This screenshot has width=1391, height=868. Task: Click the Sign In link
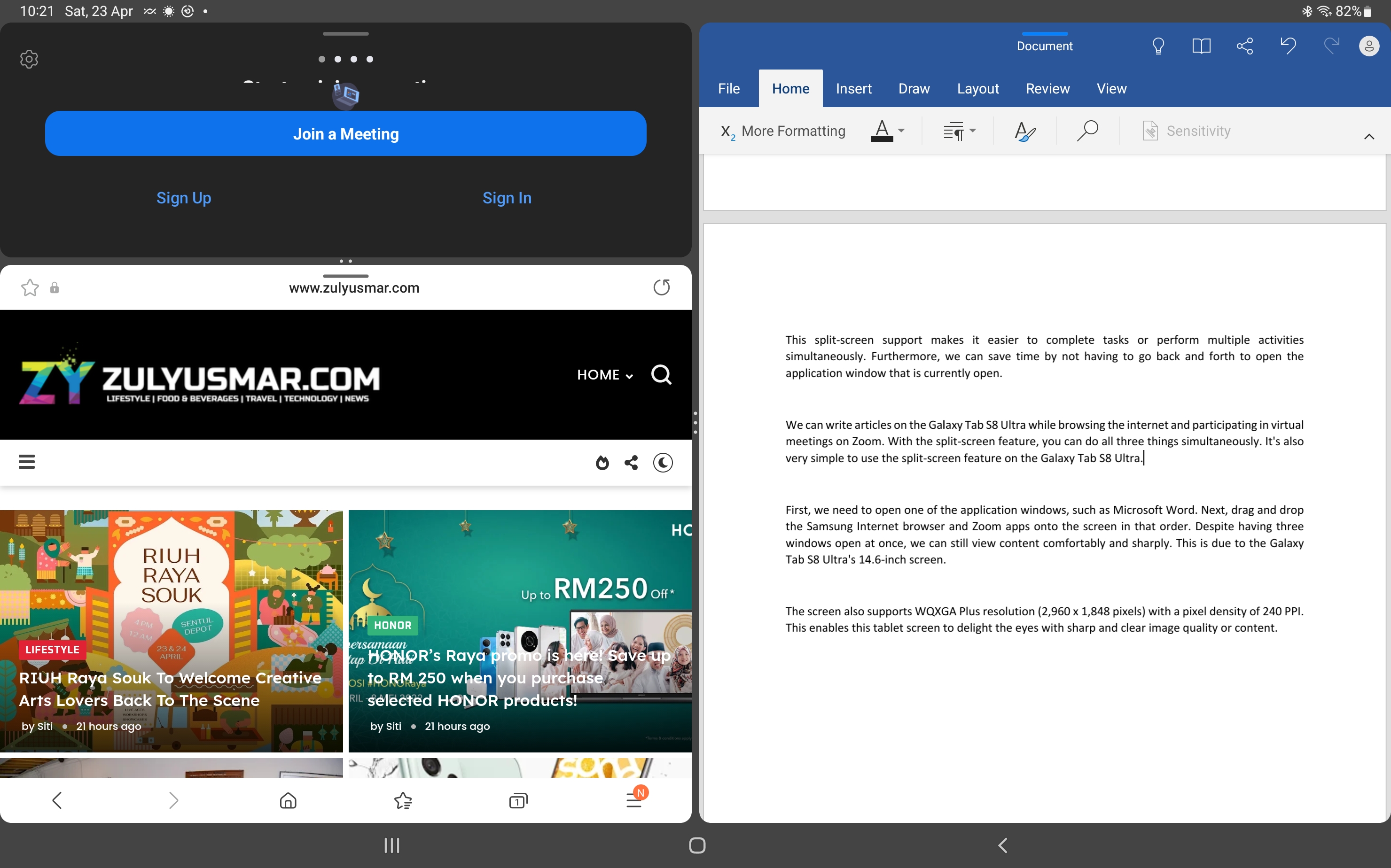[x=507, y=198]
